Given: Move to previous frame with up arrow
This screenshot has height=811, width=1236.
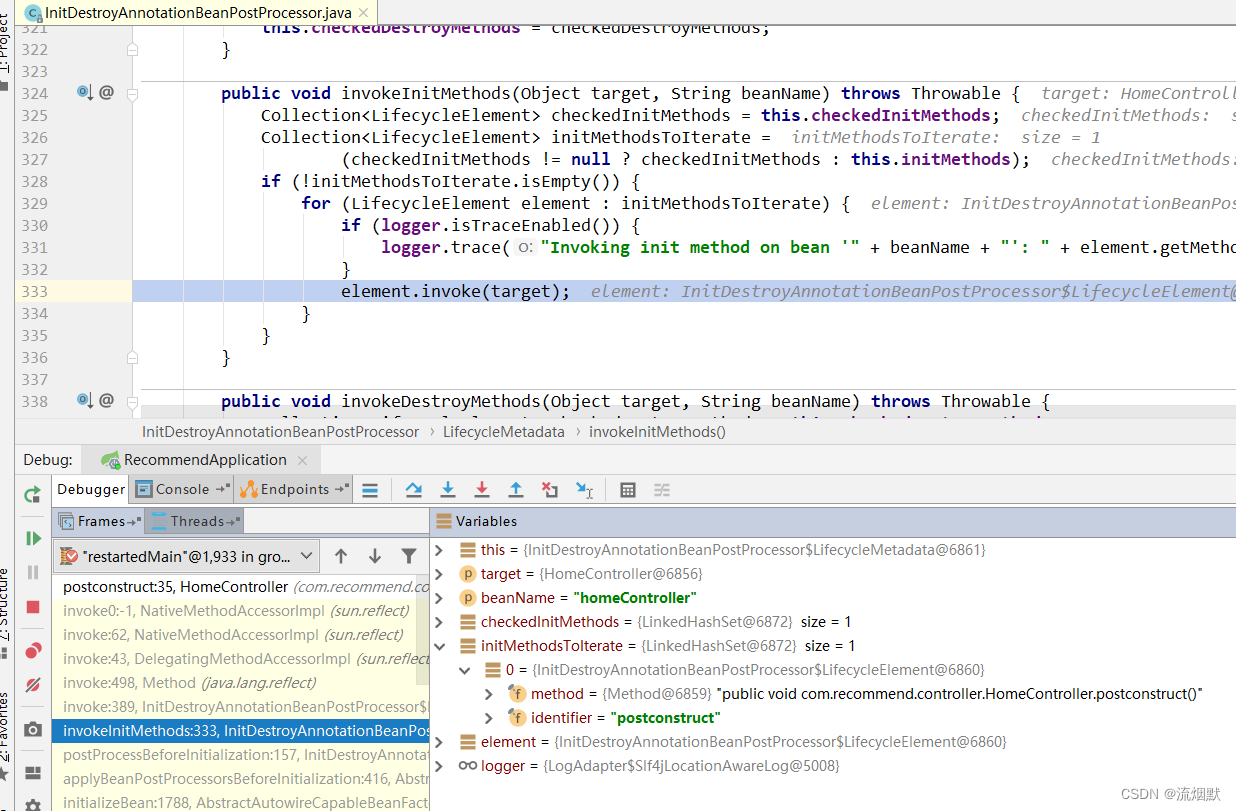Looking at the screenshot, I should pyautogui.click(x=341, y=556).
